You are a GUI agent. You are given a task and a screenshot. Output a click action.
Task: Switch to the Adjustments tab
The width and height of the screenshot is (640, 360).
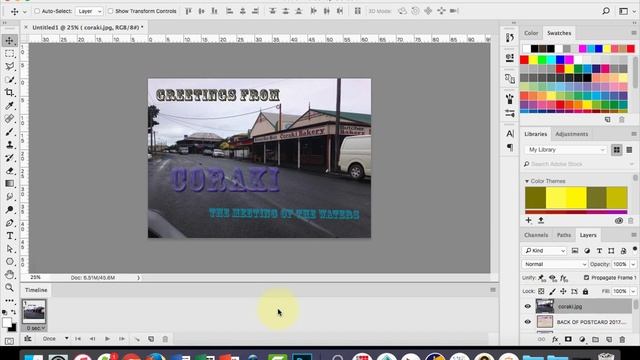[571, 134]
